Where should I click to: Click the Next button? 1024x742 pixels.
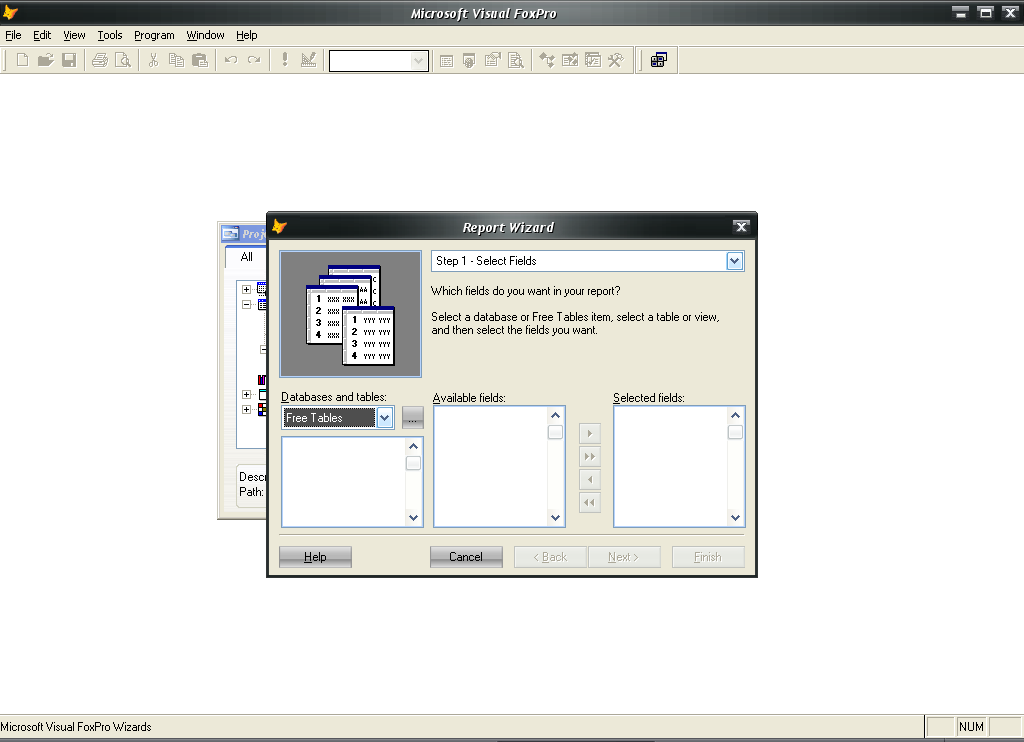tap(624, 557)
